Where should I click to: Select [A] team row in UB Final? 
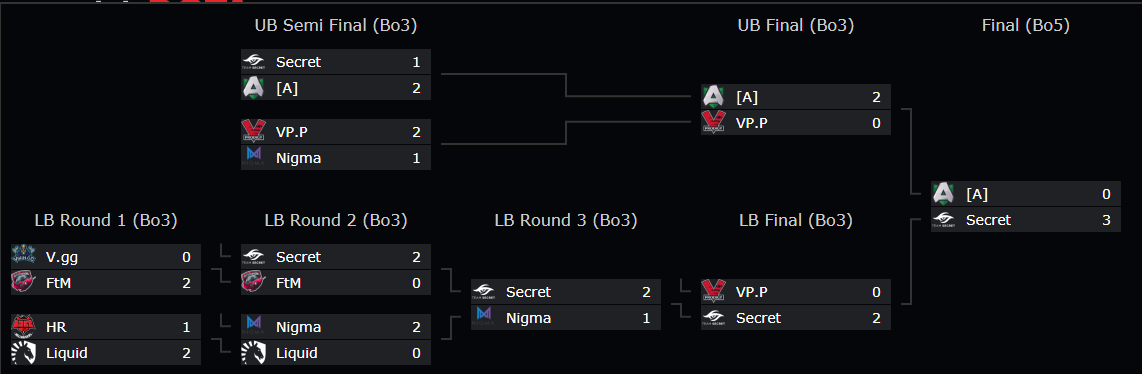796,97
